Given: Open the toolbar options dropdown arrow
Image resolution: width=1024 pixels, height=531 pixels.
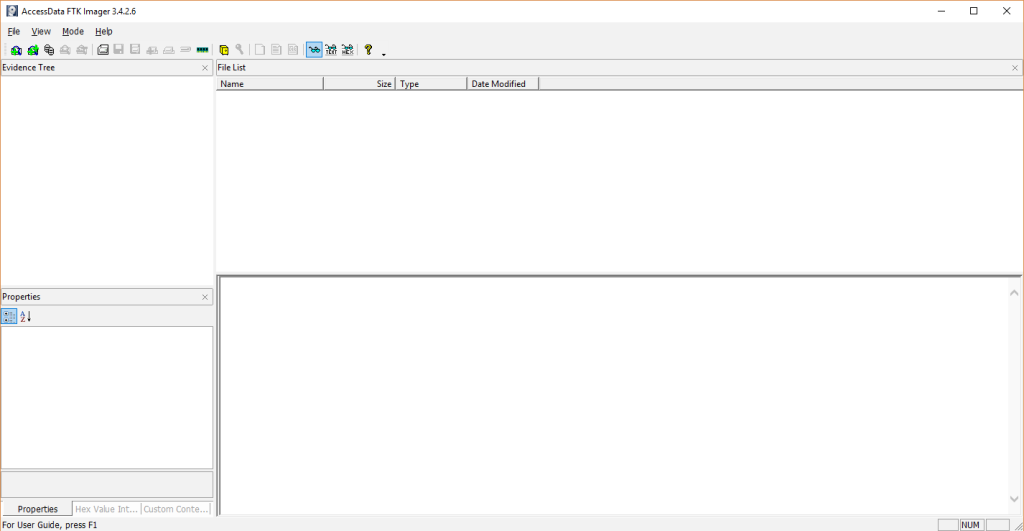Looking at the screenshot, I should point(384,54).
